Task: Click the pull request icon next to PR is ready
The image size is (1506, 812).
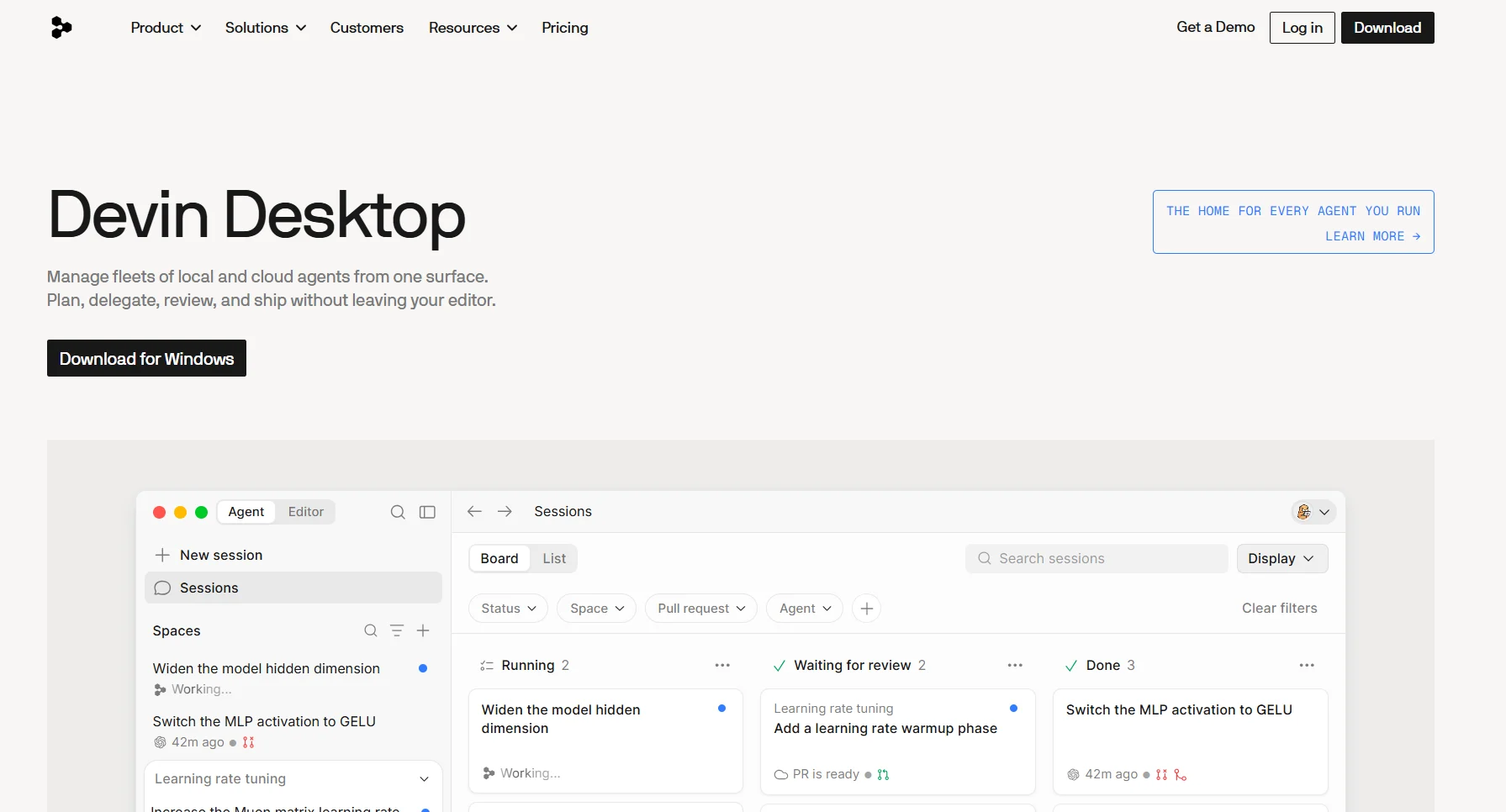Action: [883, 774]
